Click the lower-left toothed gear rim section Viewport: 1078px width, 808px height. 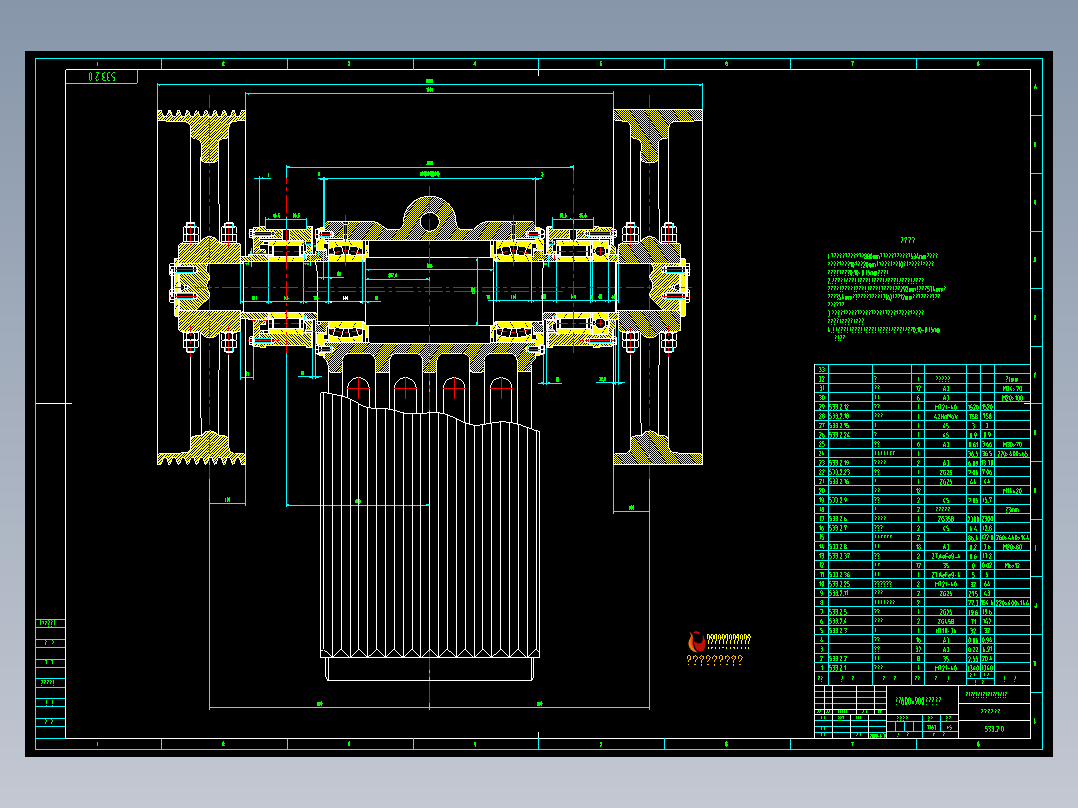(201, 450)
